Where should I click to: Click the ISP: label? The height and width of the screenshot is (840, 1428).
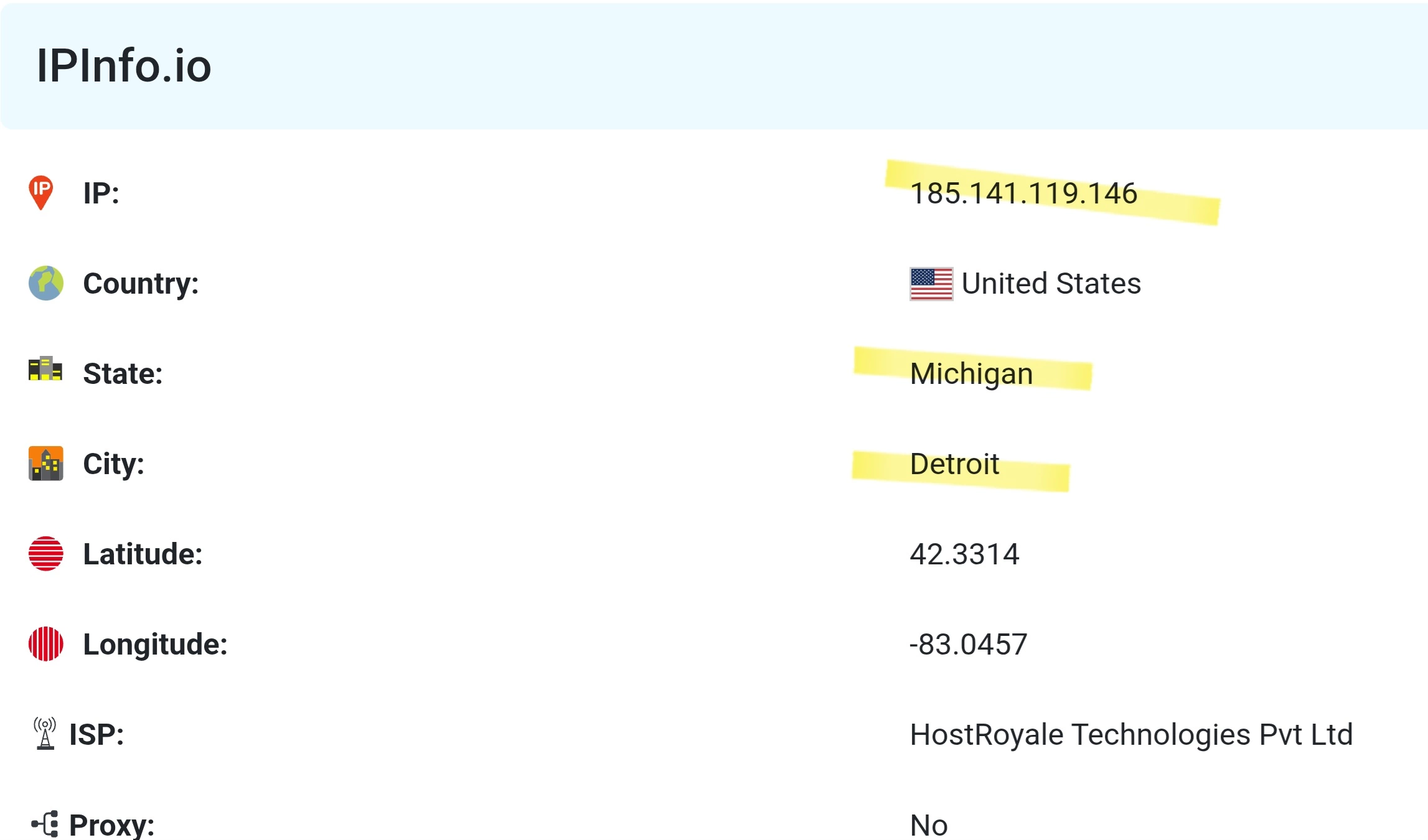[96, 735]
